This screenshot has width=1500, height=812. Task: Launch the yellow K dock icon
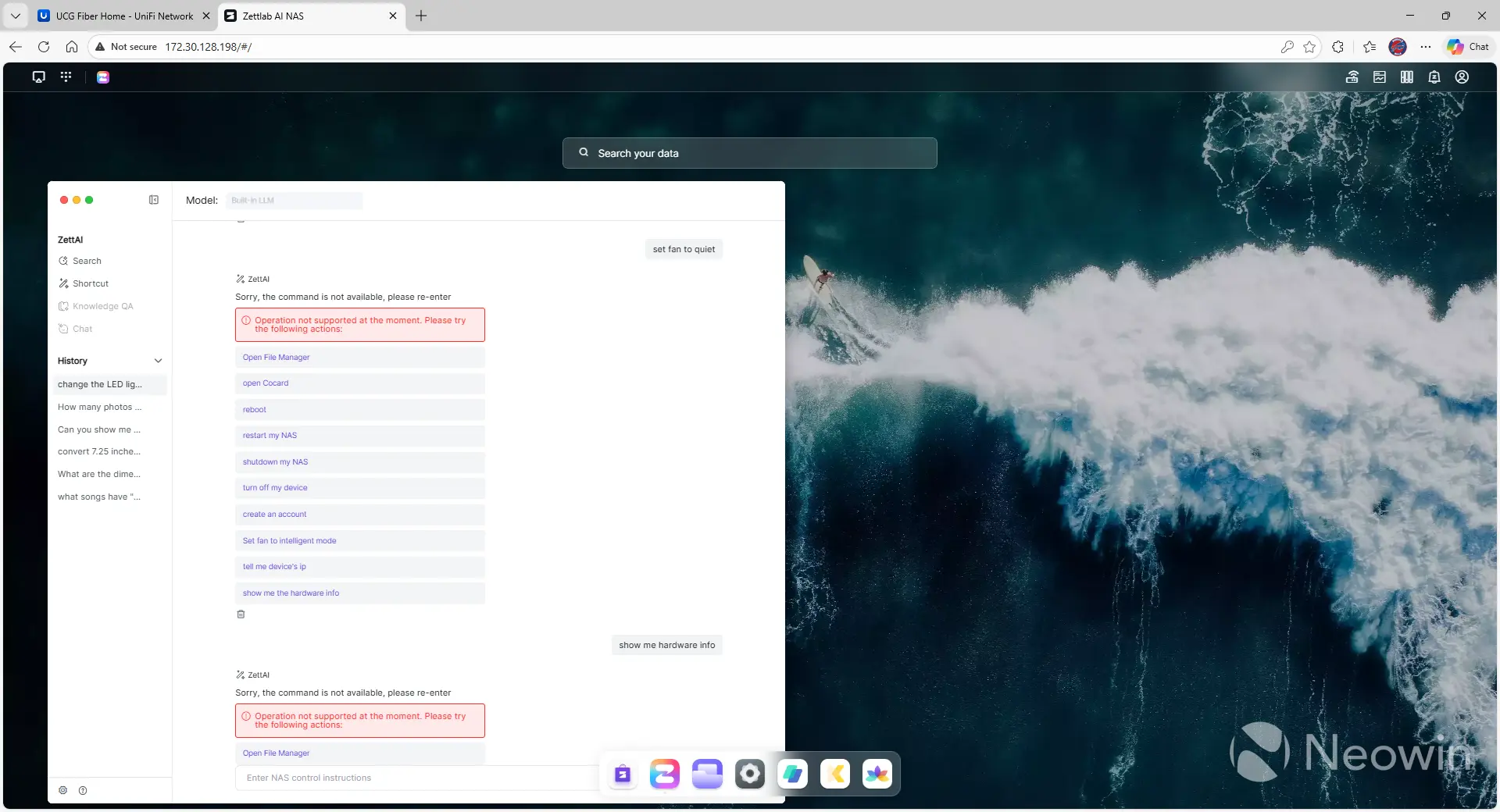point(835,774)
